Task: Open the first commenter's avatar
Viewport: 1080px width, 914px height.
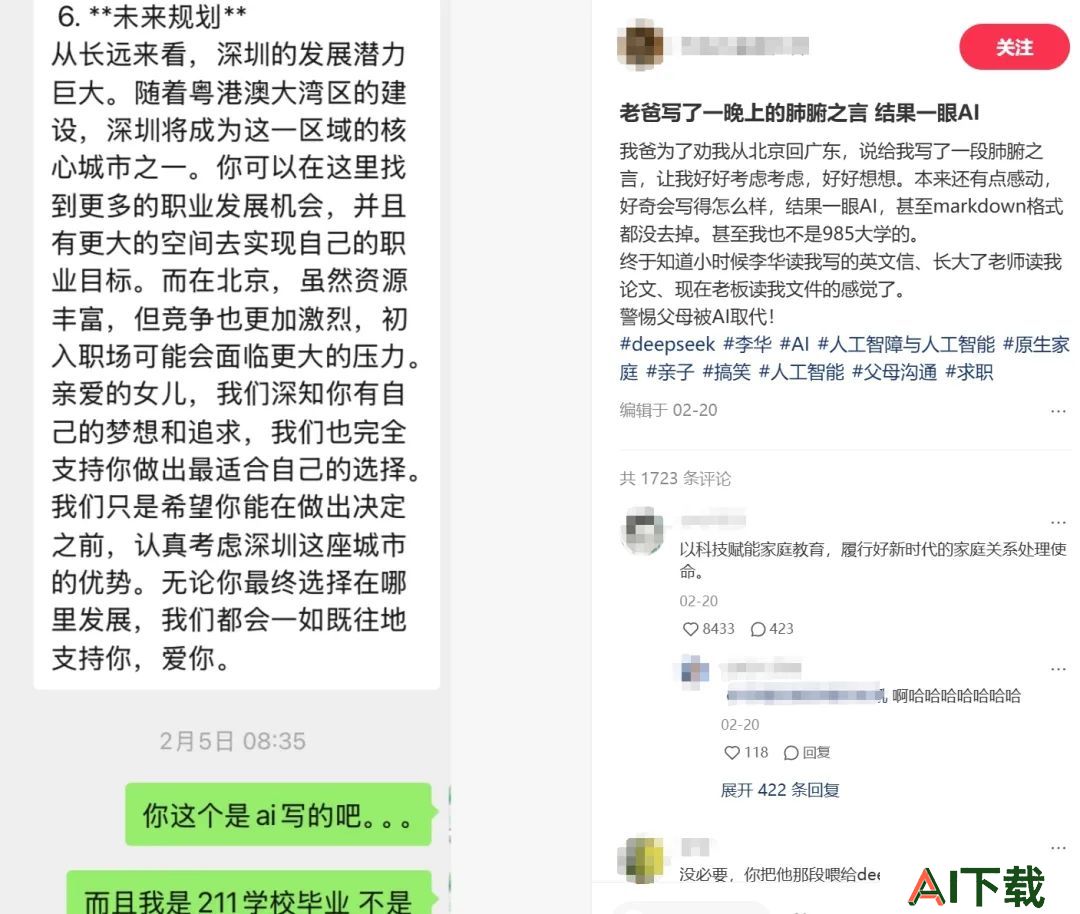Action: pyautogui.click(x=643, y=531)
